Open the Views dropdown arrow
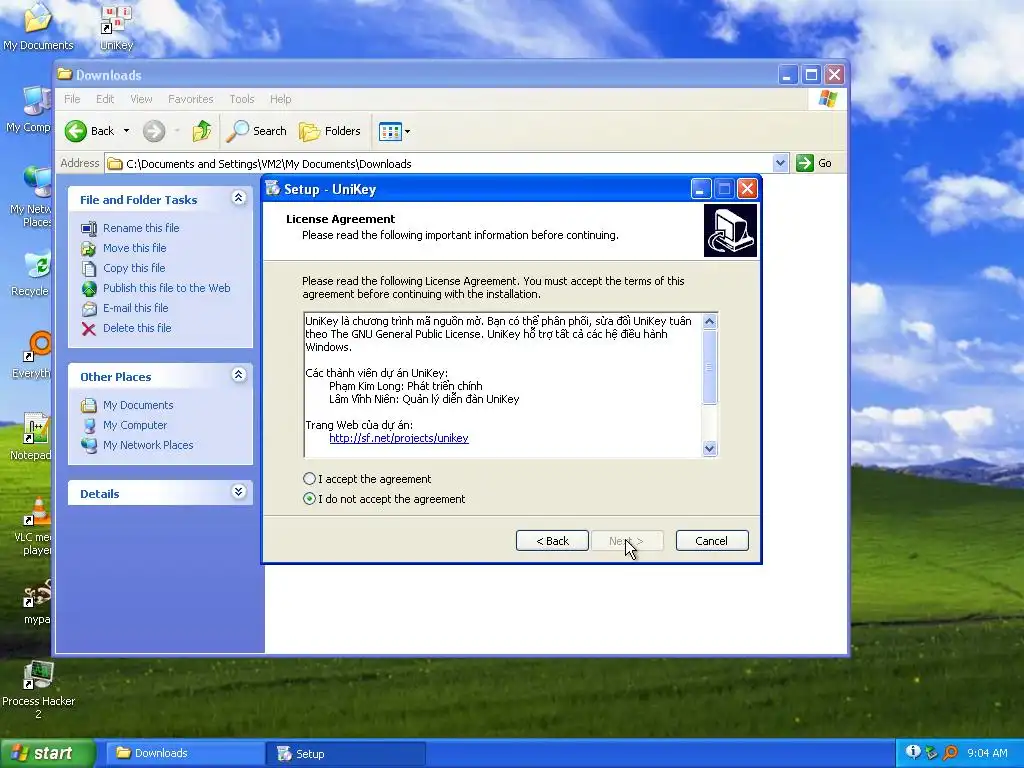The width and height of the screenshot is (1024, 768). (x=408, y=131)
